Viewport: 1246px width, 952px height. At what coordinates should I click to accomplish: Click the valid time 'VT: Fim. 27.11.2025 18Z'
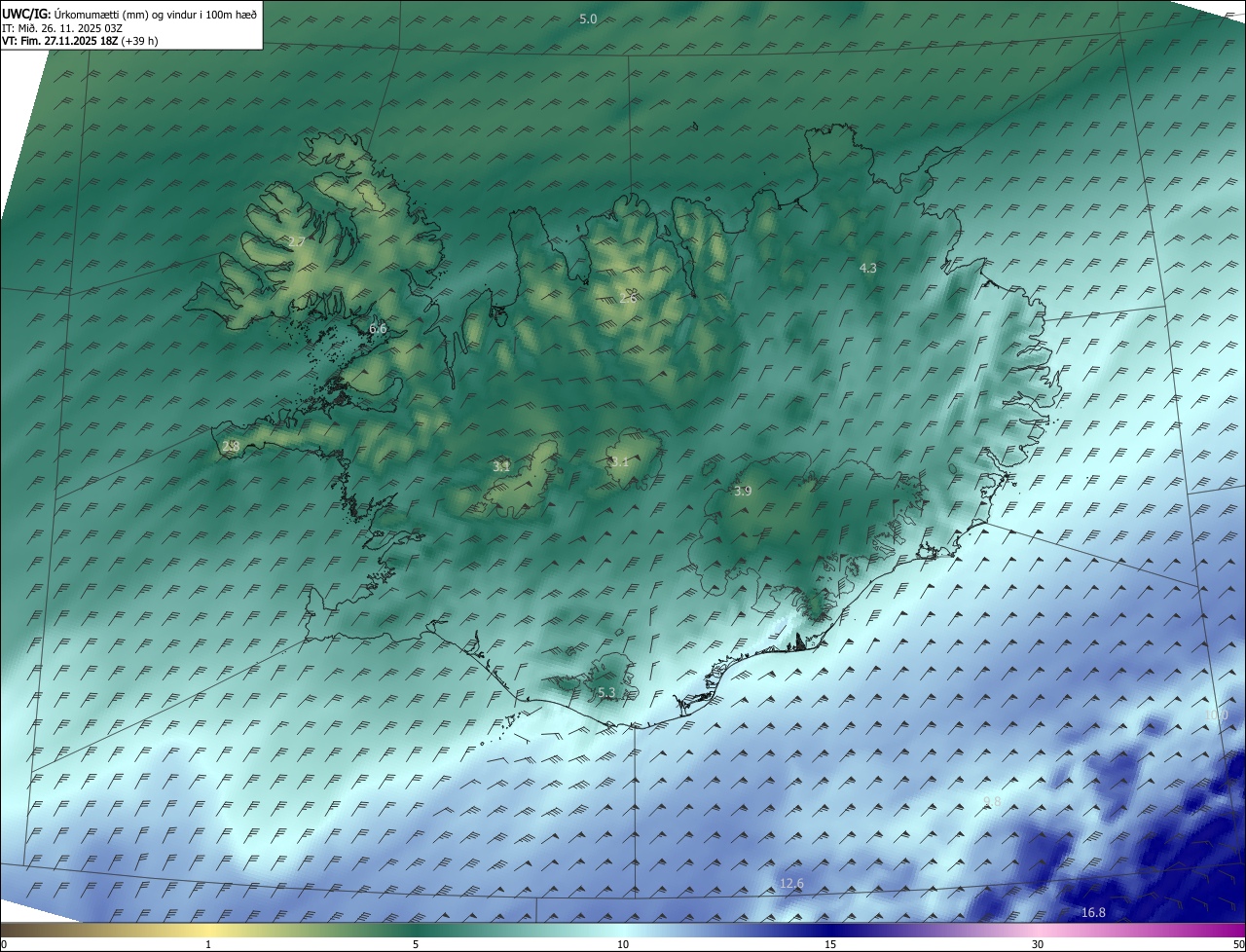pos(60,41)
